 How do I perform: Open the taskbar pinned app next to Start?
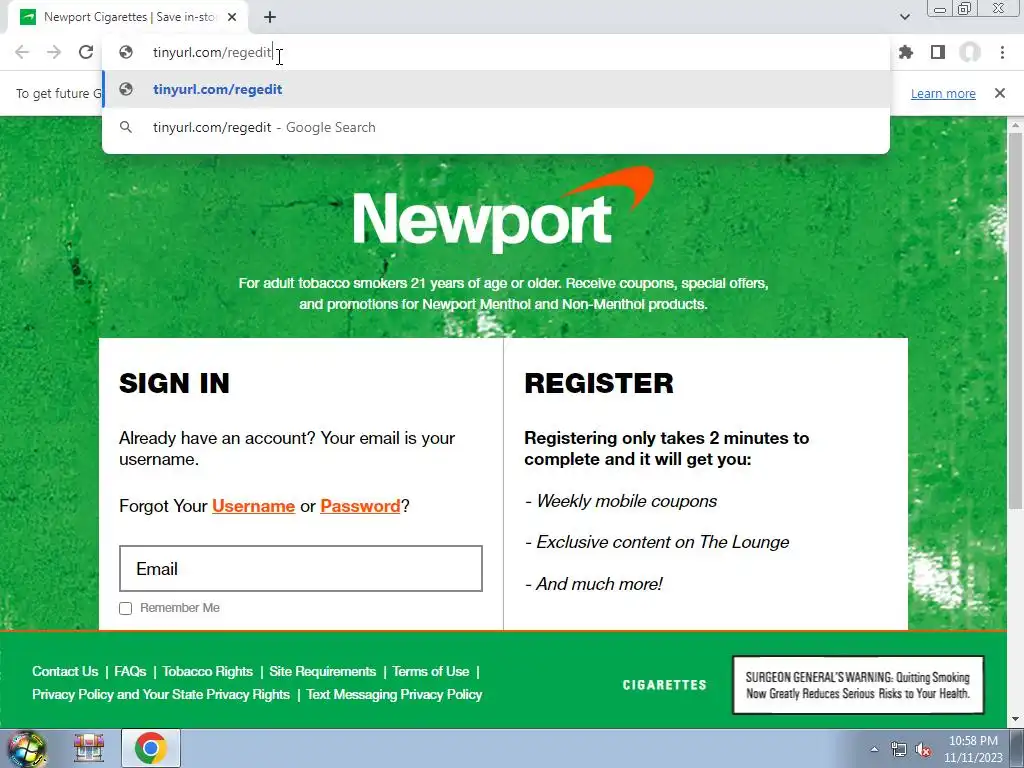click(89, 748)
